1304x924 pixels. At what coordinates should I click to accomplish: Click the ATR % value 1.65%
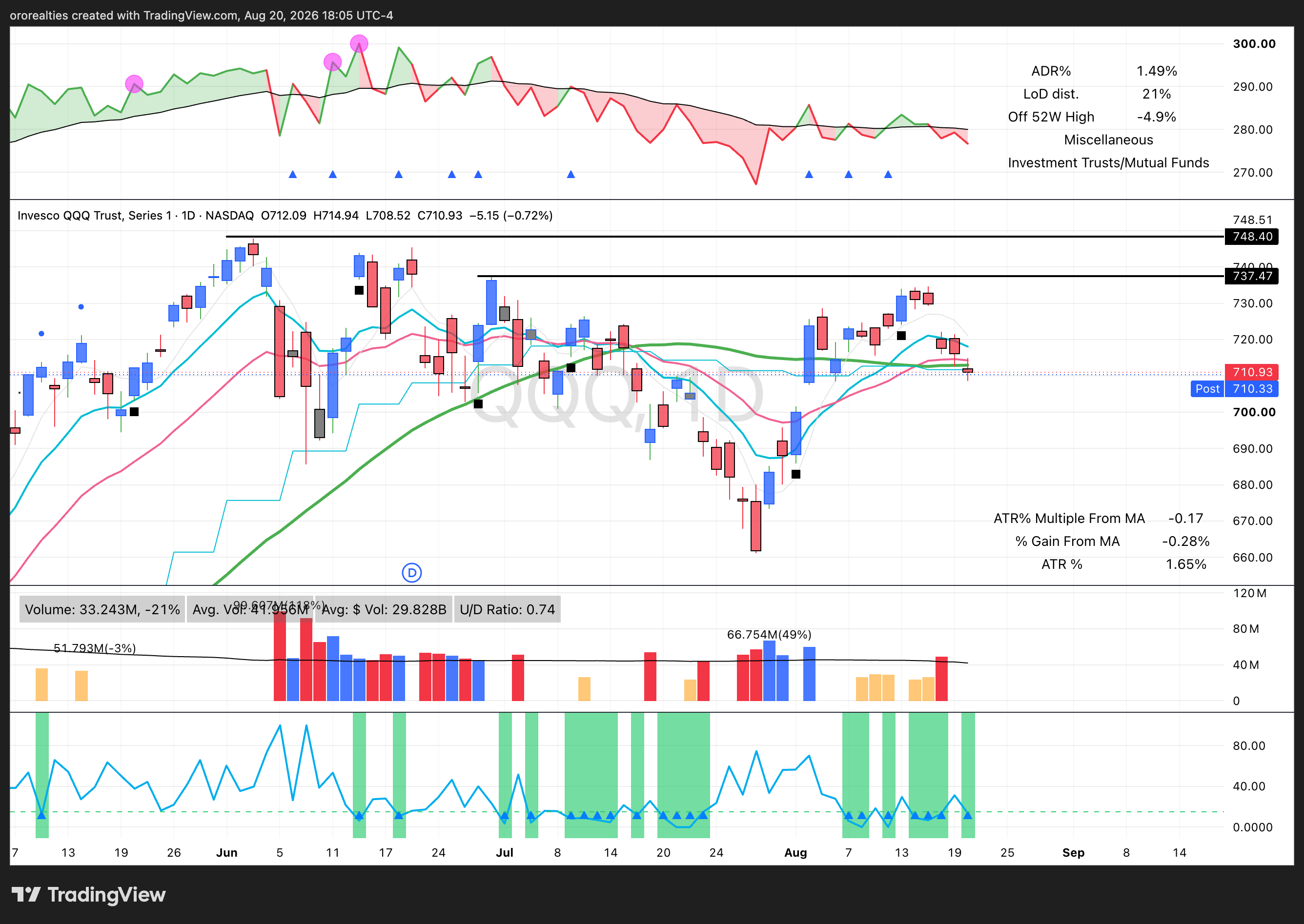(1185, 564)
